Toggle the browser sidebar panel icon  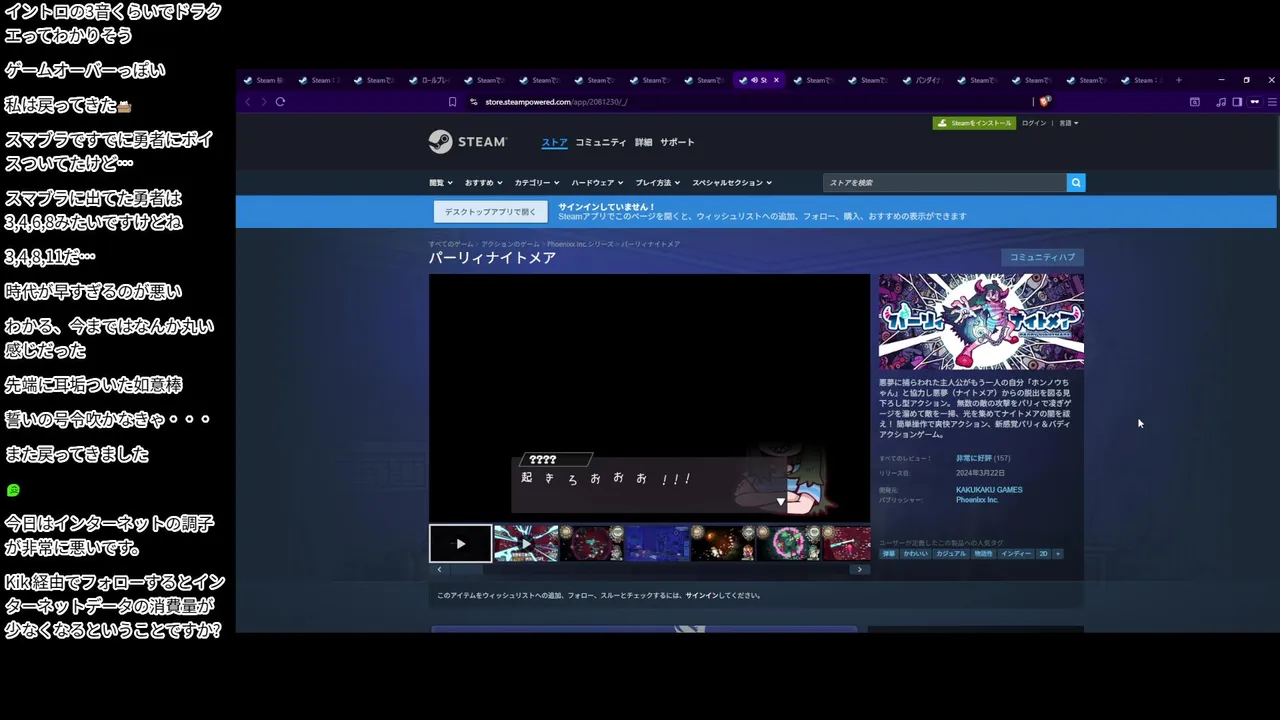[1237, 102]
